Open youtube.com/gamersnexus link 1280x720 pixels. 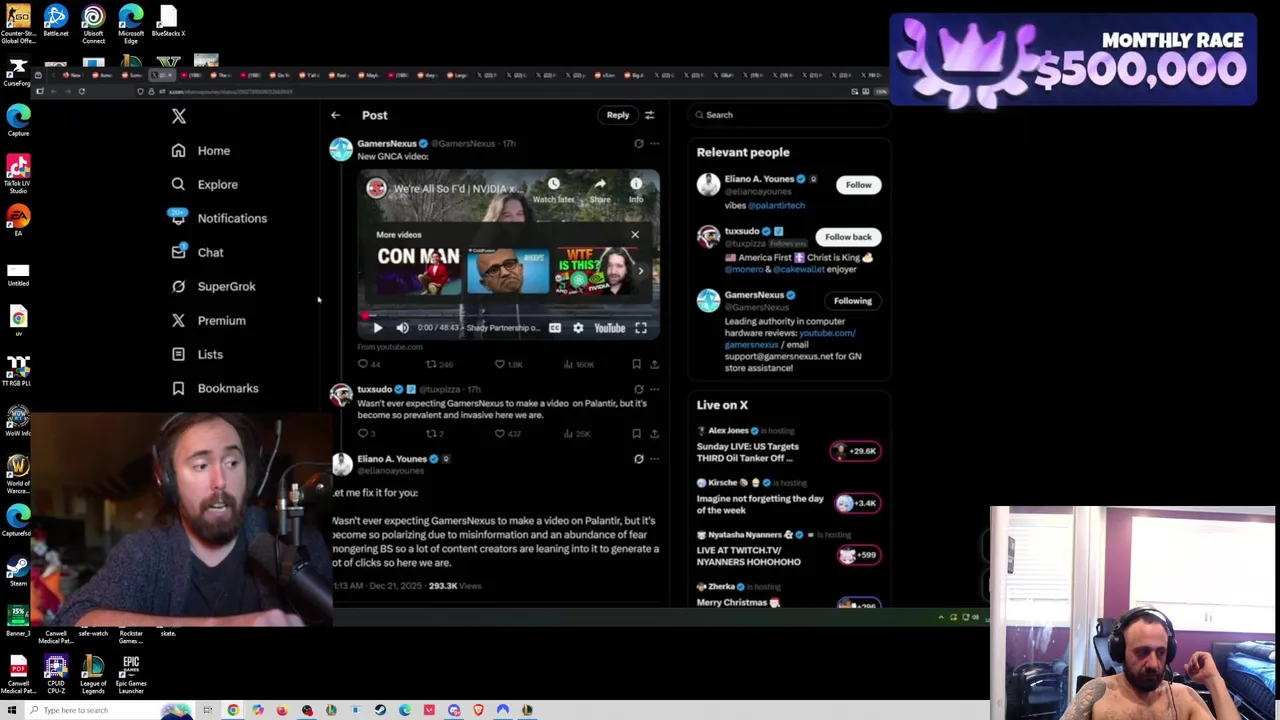point(790,338)
